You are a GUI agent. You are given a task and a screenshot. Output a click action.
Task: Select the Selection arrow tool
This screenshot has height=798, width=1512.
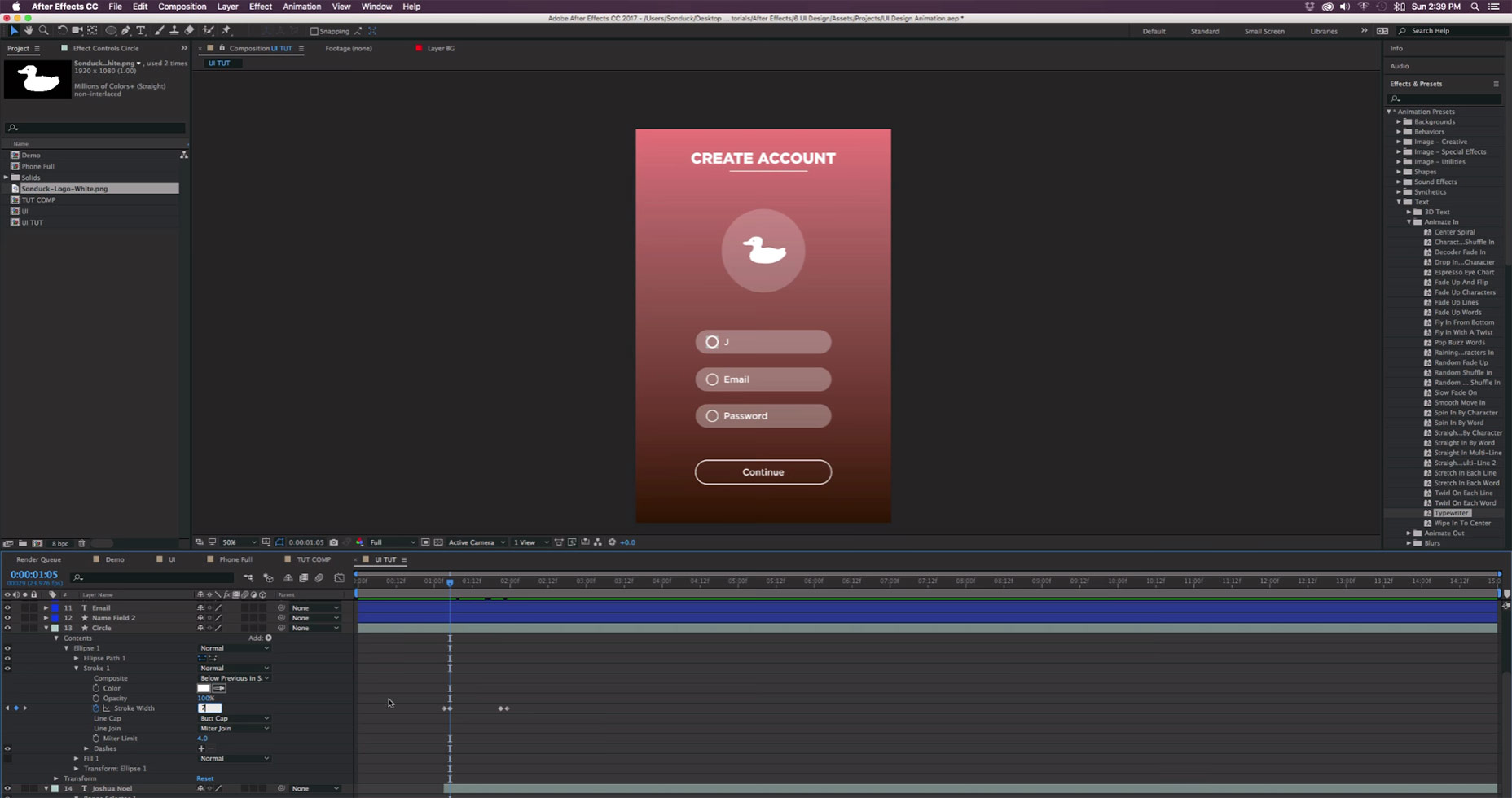tap(13, 30)
